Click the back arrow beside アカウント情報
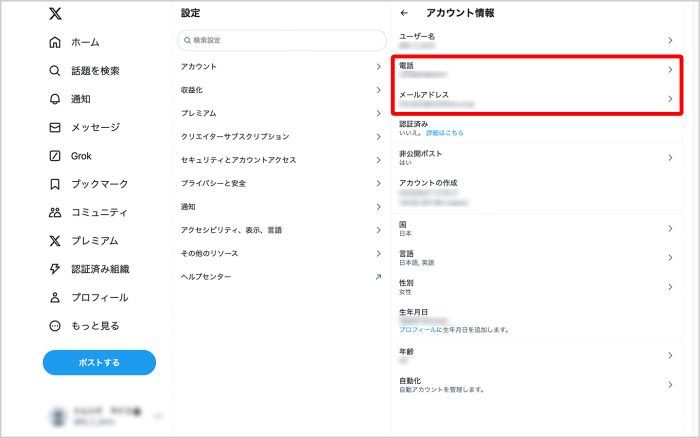This screenshot has width=700, height=438. click(x=404, y=13)
